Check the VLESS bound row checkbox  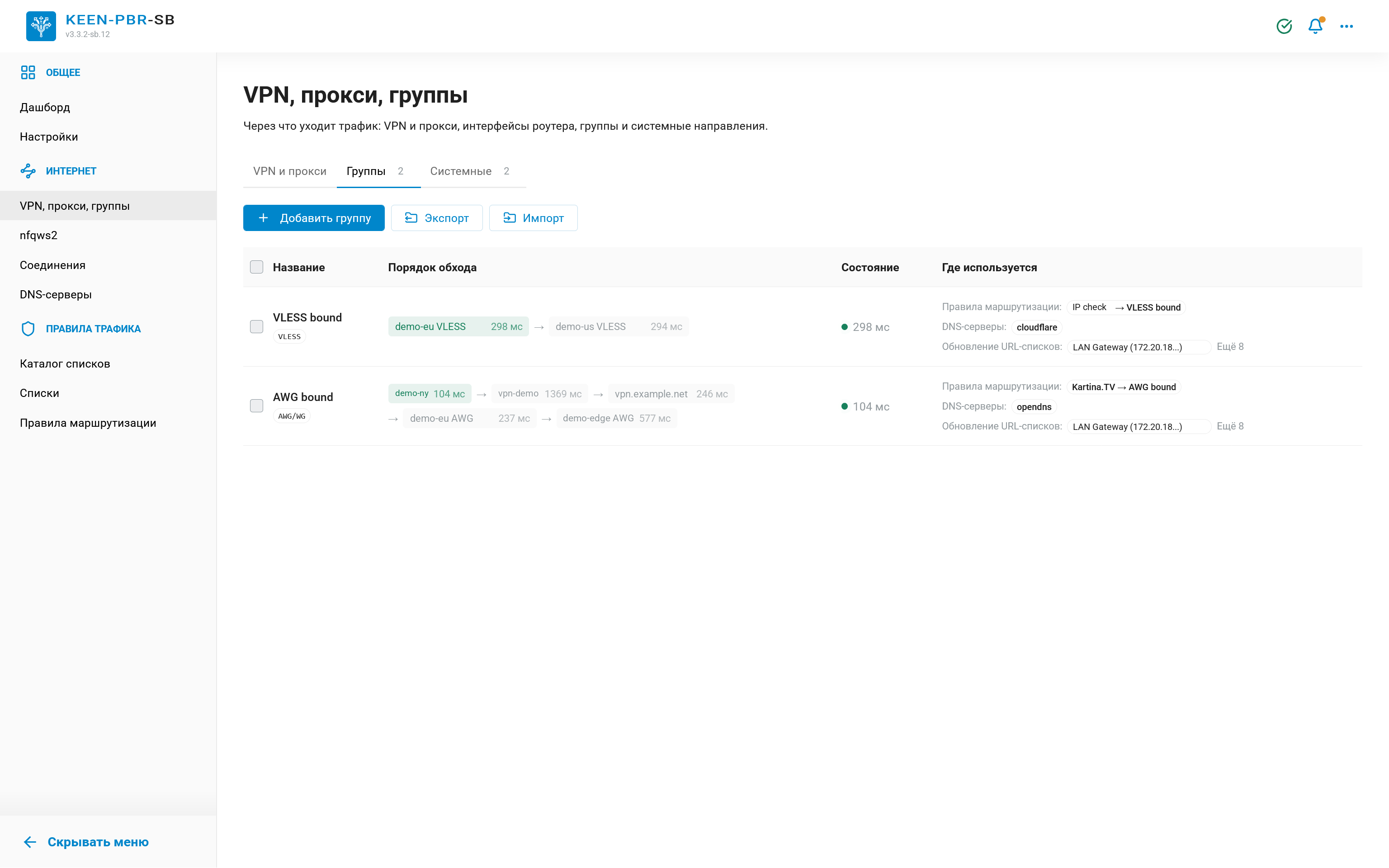256,327
